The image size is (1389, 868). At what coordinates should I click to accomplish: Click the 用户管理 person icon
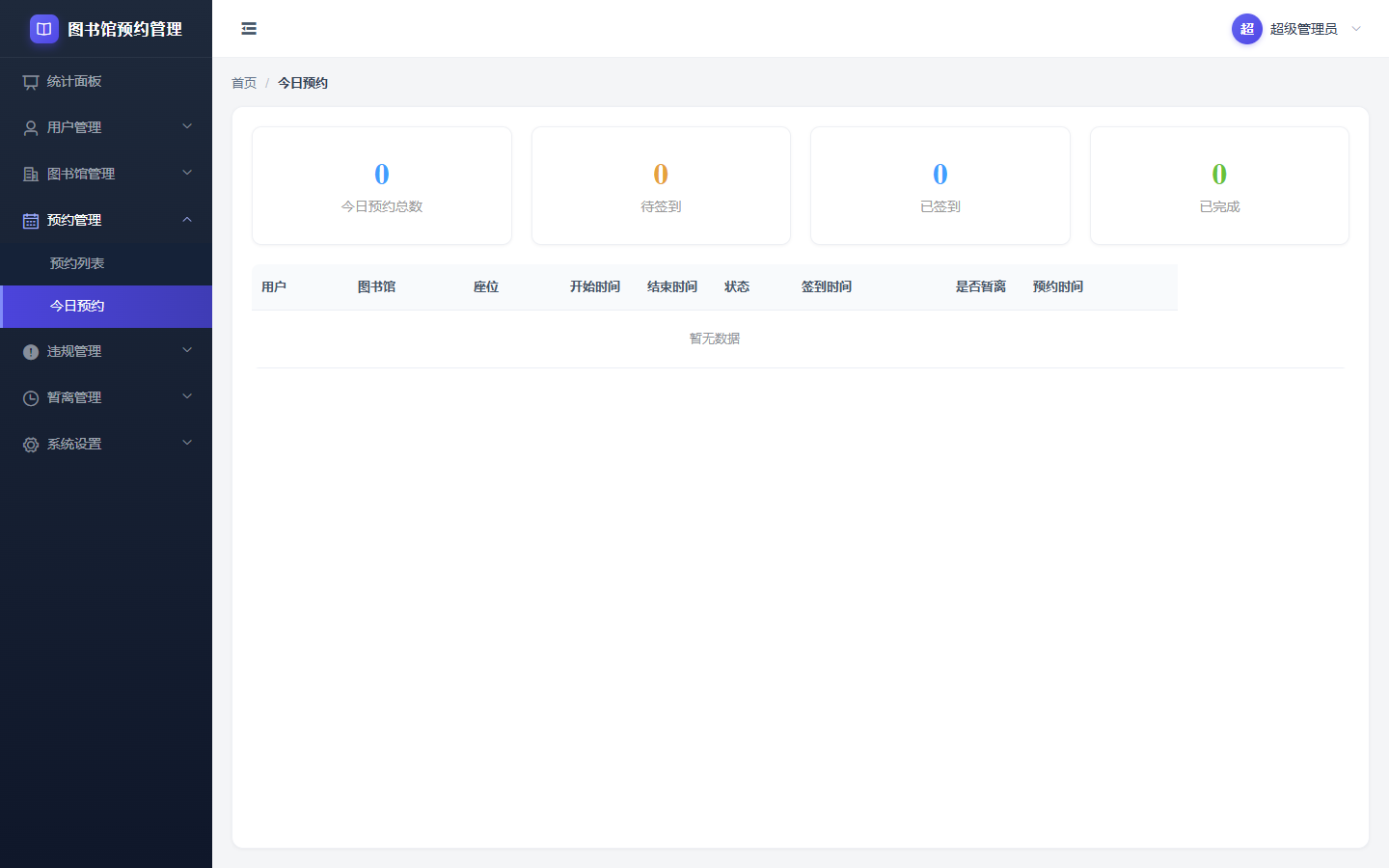31,128
